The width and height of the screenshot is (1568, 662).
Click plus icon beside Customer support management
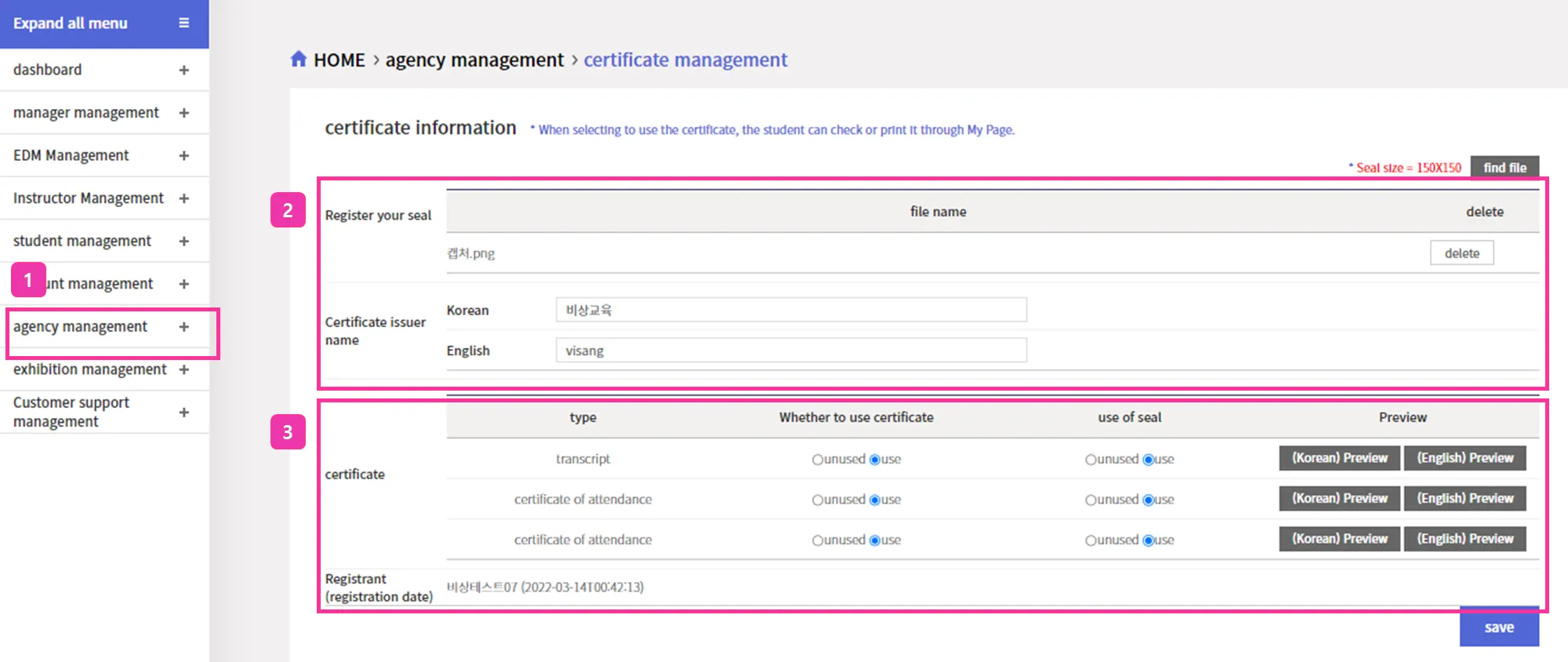click(183, 413)
